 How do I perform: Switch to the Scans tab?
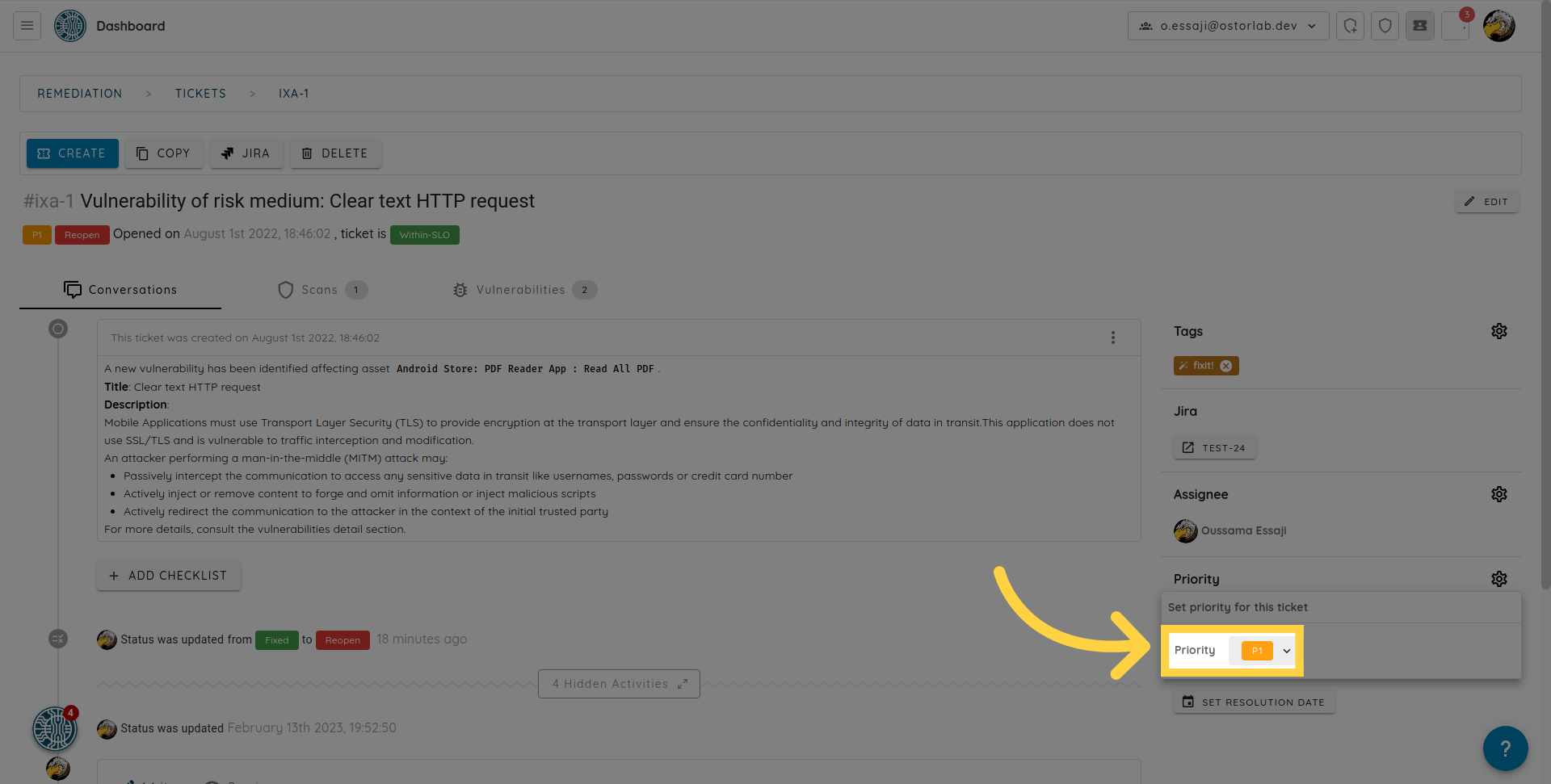click(x=321, y=290)
